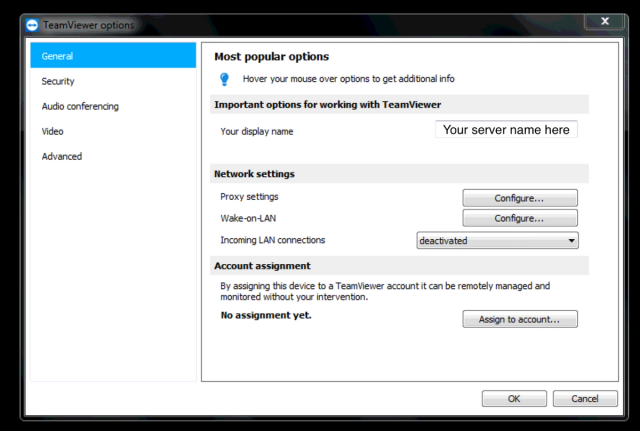This screenshot has width=640, height=431.
Task: Open the Security category
Action: tap(113, 81)
